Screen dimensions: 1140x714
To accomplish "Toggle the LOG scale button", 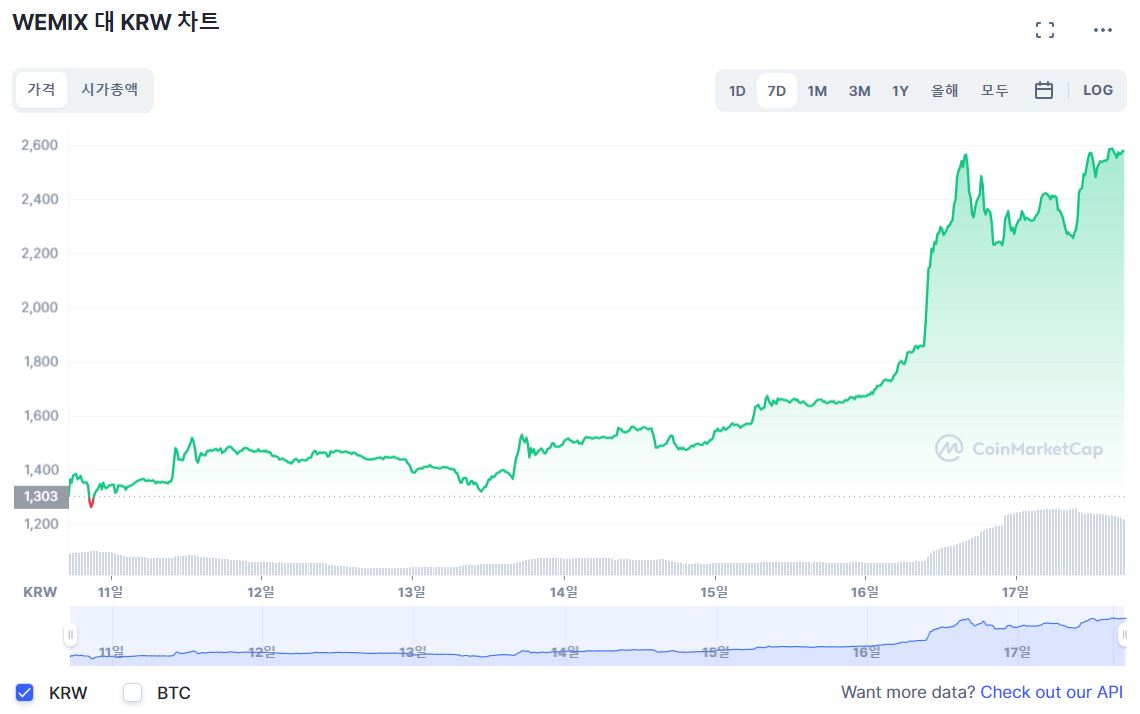I will pyautogui.click(x=1098, y=90).
